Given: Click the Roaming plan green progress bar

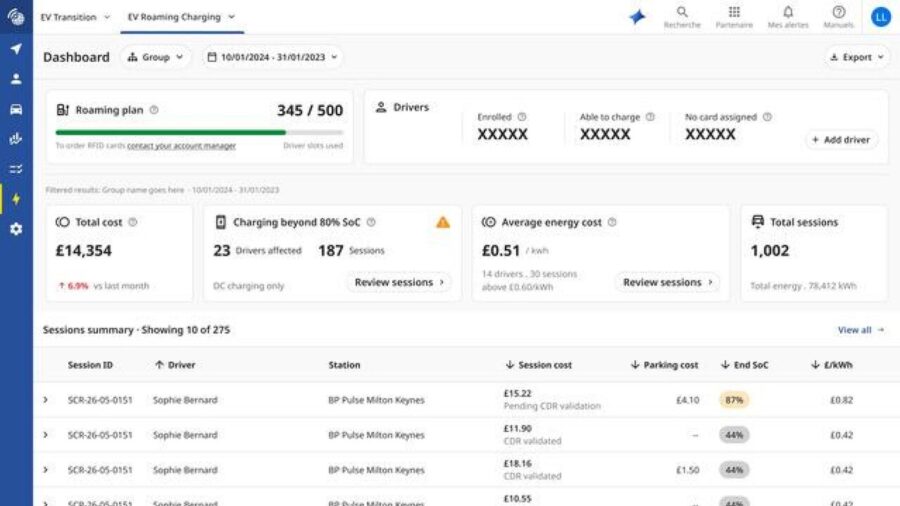Looking at the screenshot, I should (x=170, y=133).
